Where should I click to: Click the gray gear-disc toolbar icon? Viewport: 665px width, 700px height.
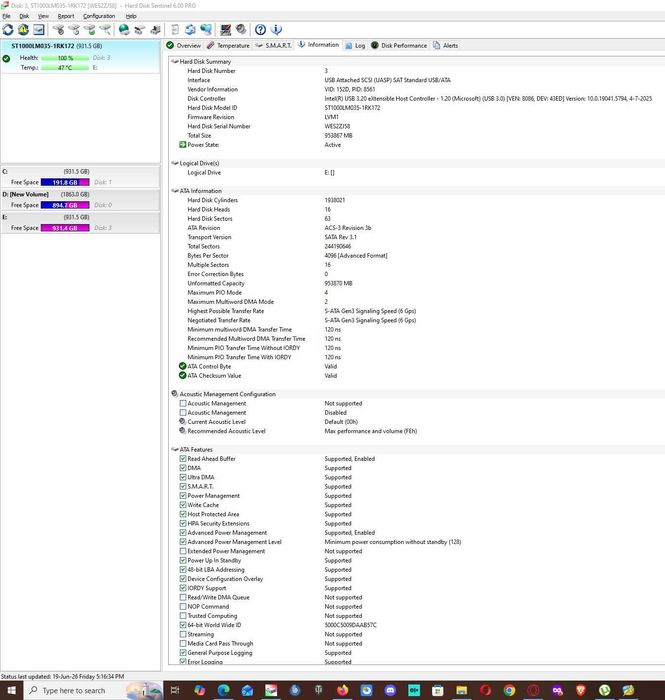(241, 30)
